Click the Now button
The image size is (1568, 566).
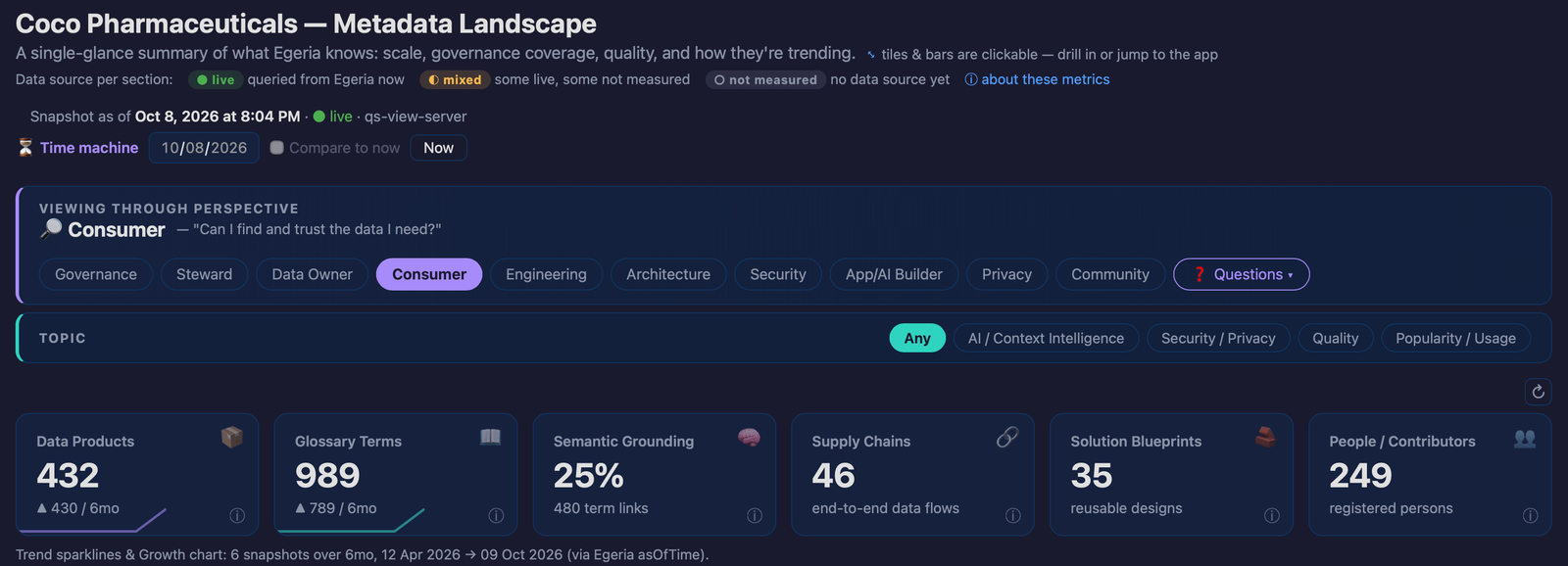(439, 148)
